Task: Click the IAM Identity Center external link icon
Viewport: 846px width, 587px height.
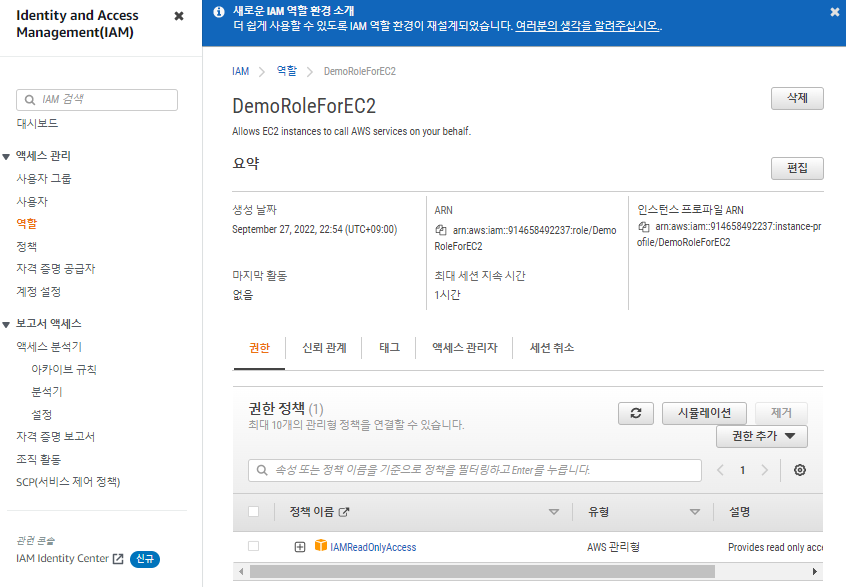Action: pos(118,559)
